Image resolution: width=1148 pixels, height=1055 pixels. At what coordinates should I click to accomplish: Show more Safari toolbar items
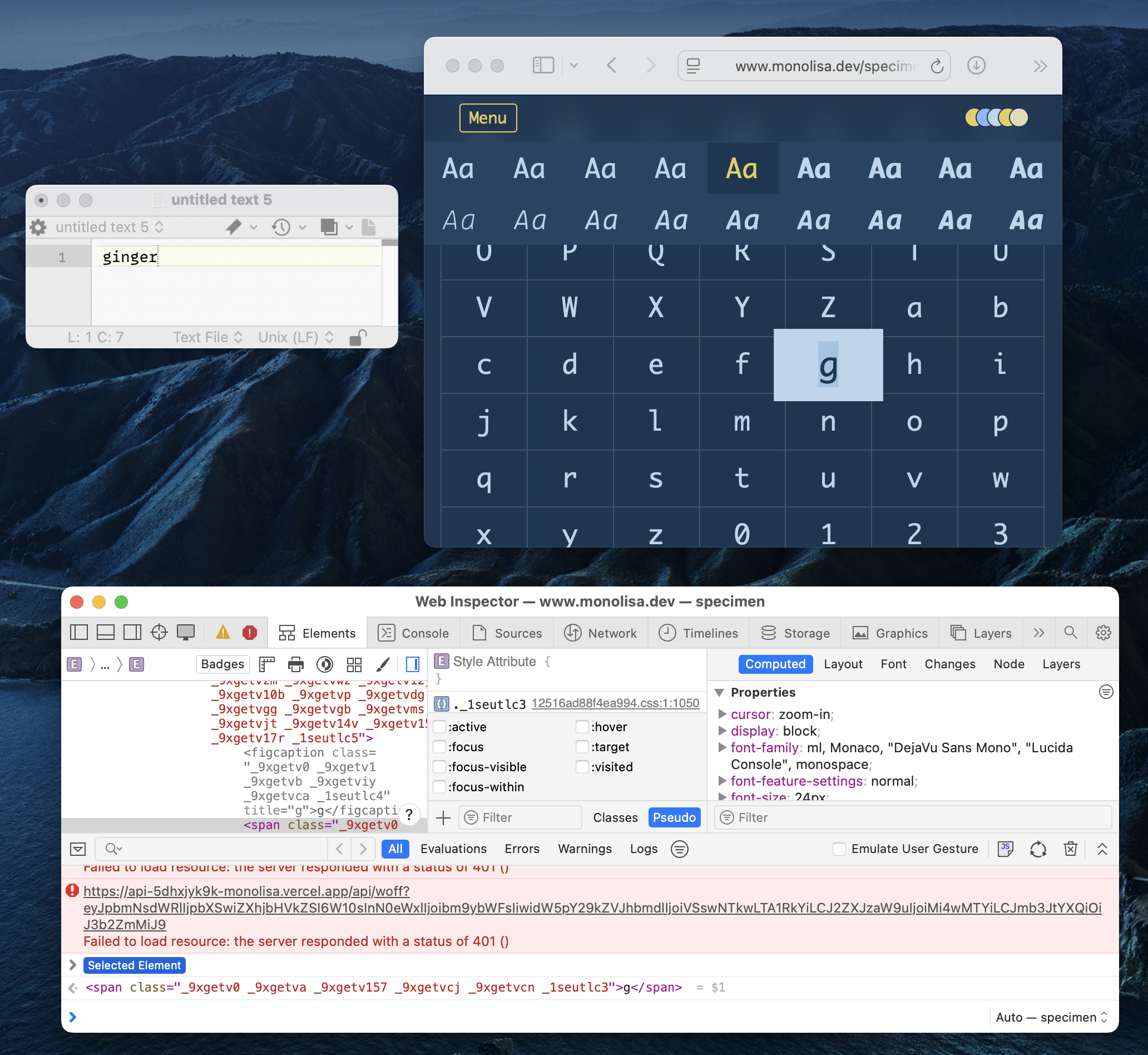click(x=1040, y=66)
